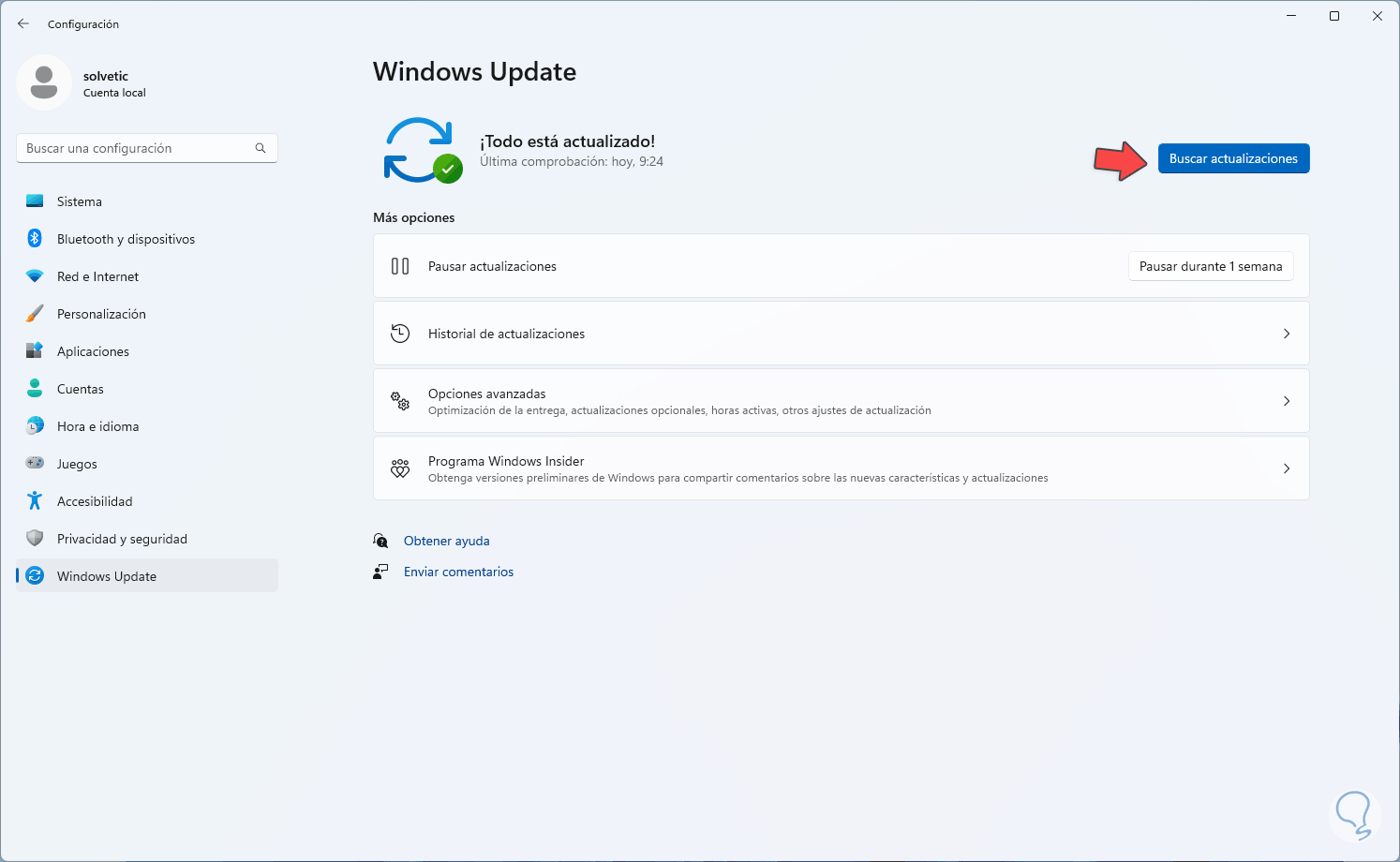This screenshot has width=1400, height=862.
Task: Expand Historial de actualizaciones chevron
Action: click(x=1287, y=334)
